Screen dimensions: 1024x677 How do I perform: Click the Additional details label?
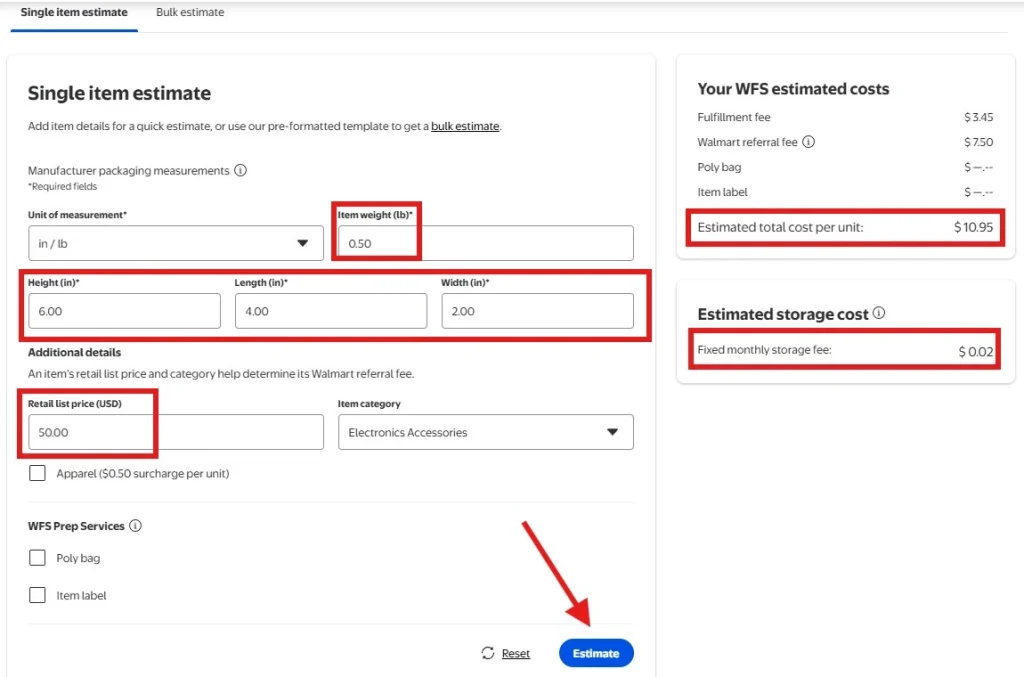pyautogui.click(x=74, y=352)
